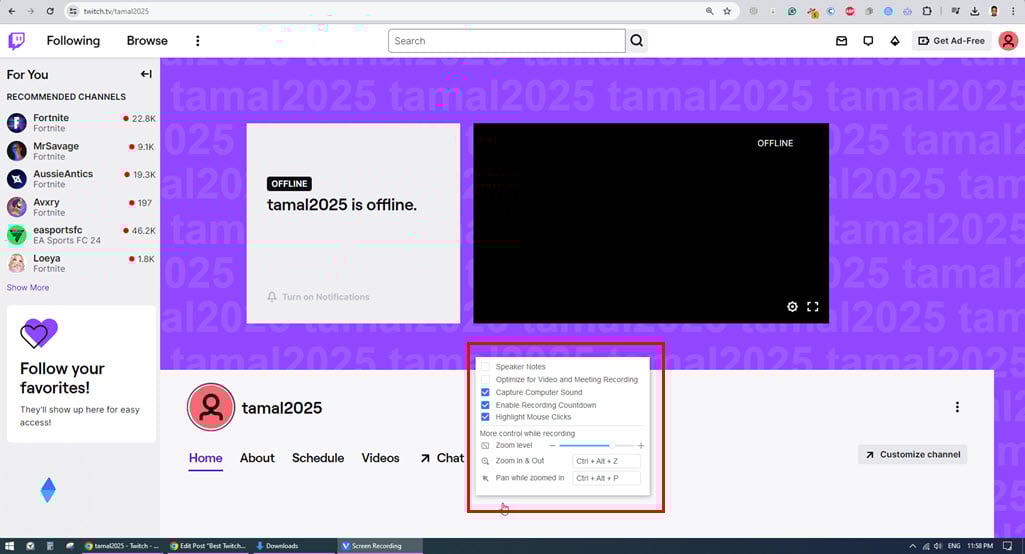Screen dimensions: 1025x554
Task: Adjust the Zoom level slider handle
Action: (612, 445)
